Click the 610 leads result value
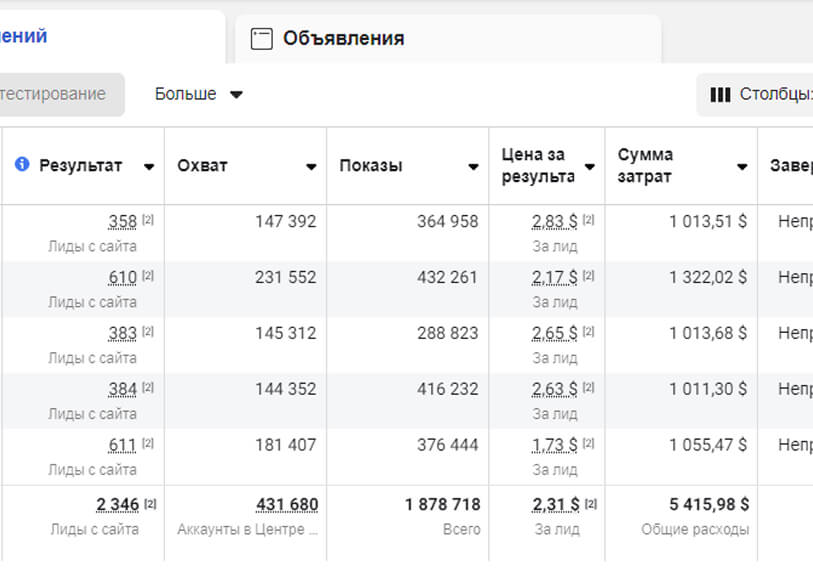 click(122, 277)
